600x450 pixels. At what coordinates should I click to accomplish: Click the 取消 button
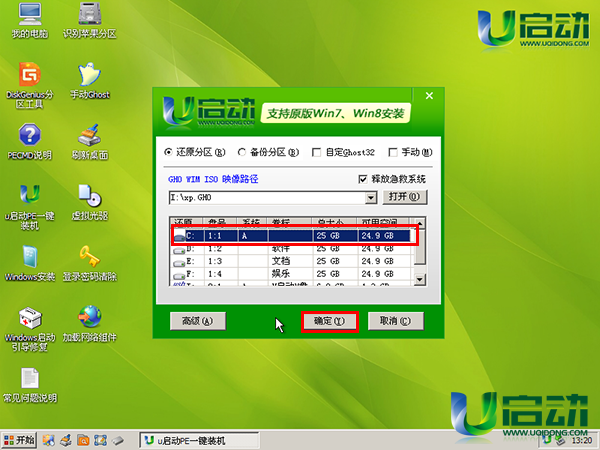(x=396, y=321)
